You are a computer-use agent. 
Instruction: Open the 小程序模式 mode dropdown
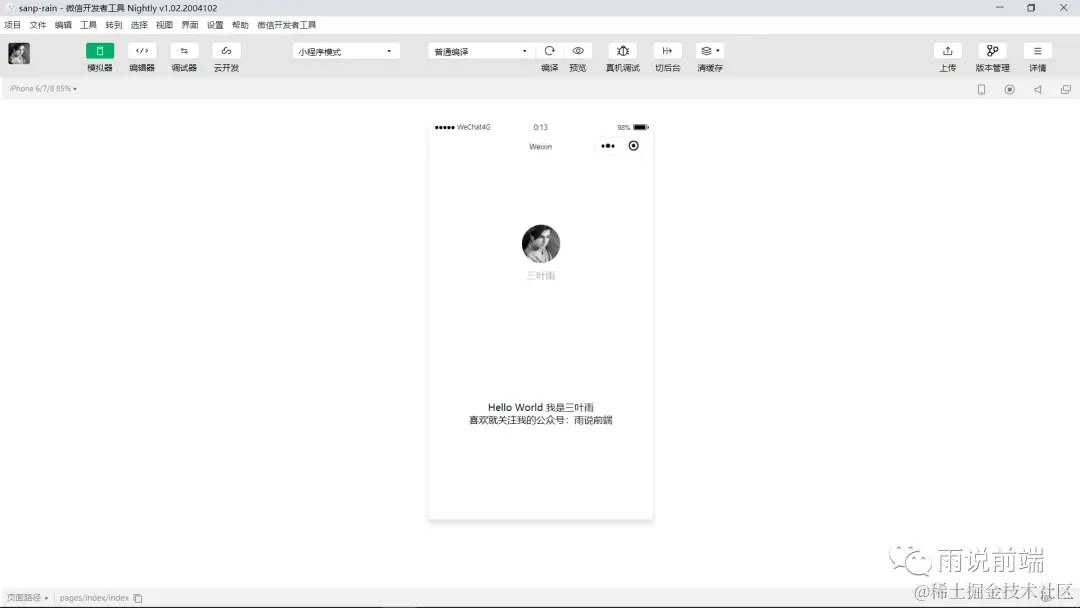(x=345, y=50)
